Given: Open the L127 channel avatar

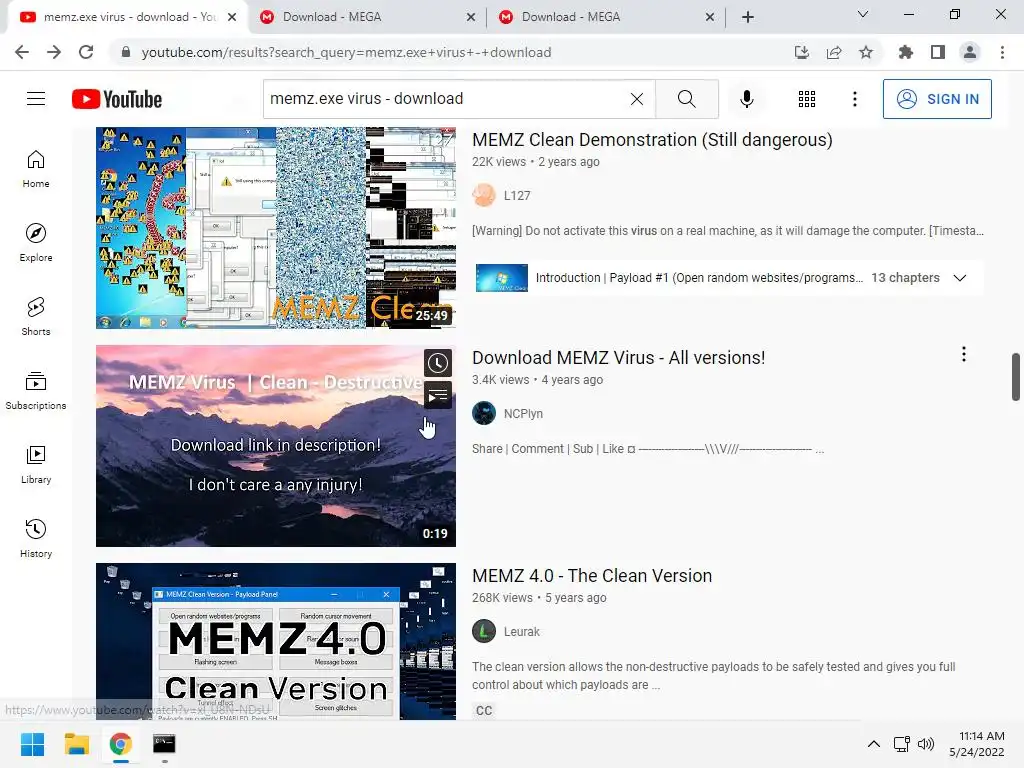Looking at the screenshot, I should point(484,195).
